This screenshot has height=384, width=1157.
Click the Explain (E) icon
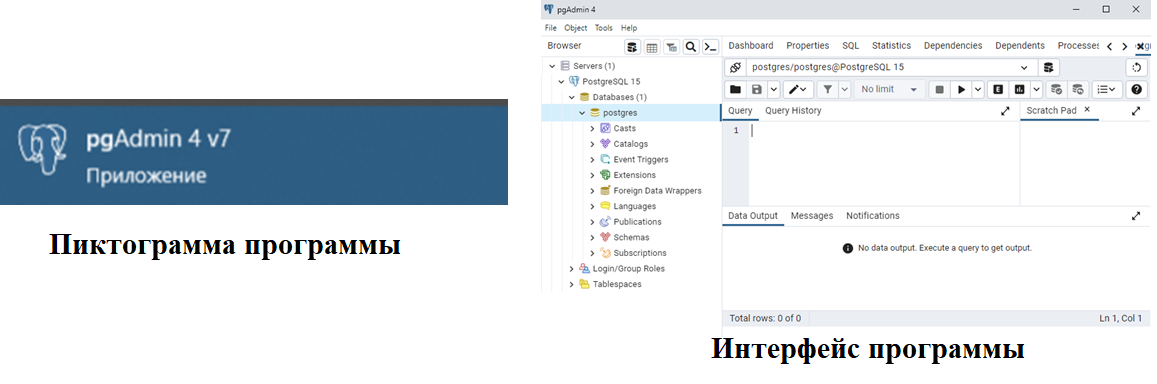(998, 89)
